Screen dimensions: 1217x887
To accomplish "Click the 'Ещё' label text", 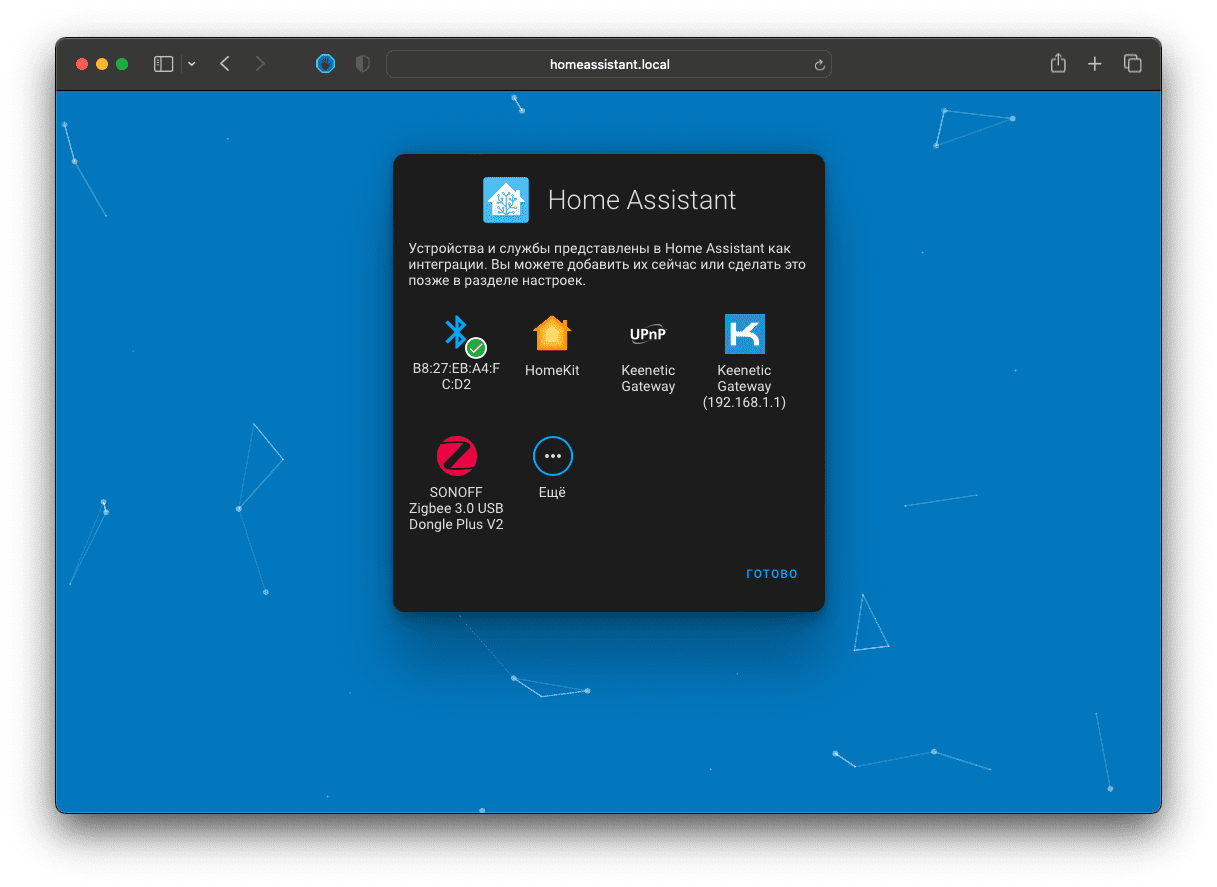I will [552, 492].
